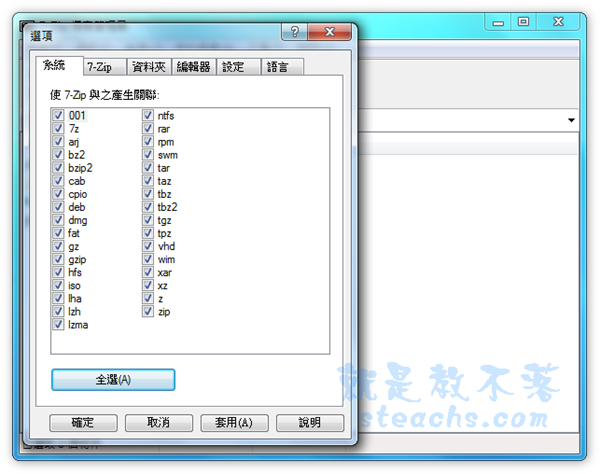Viewport: 600px width, 474px height.
Task: Apply changes with the 套用(A) button
Action: pos(234,423)
